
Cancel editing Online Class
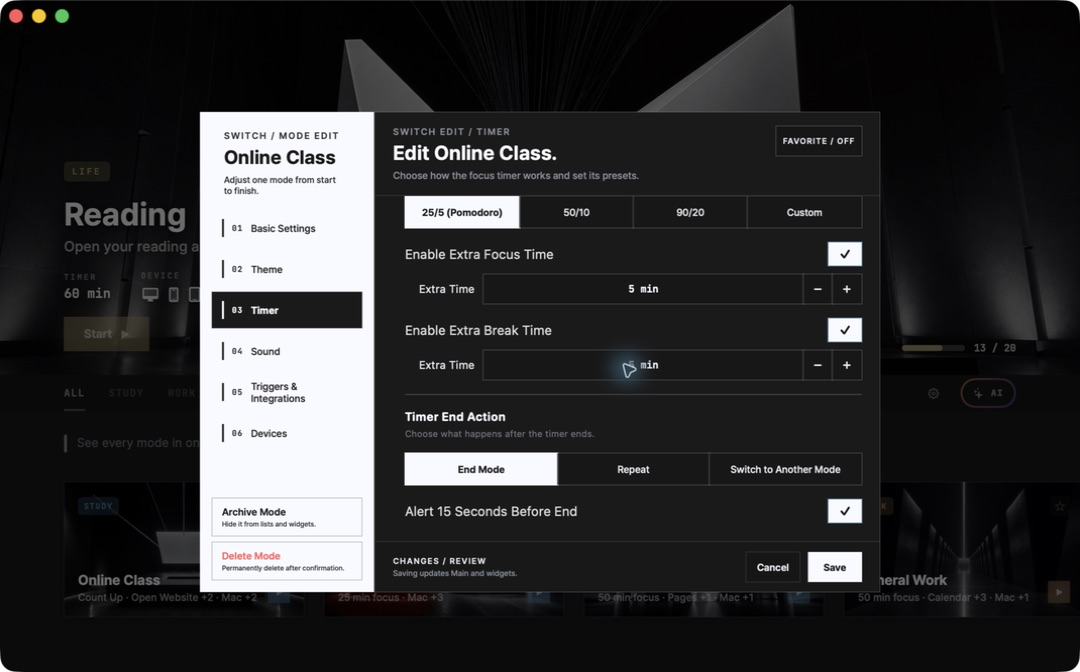(773, 567)
